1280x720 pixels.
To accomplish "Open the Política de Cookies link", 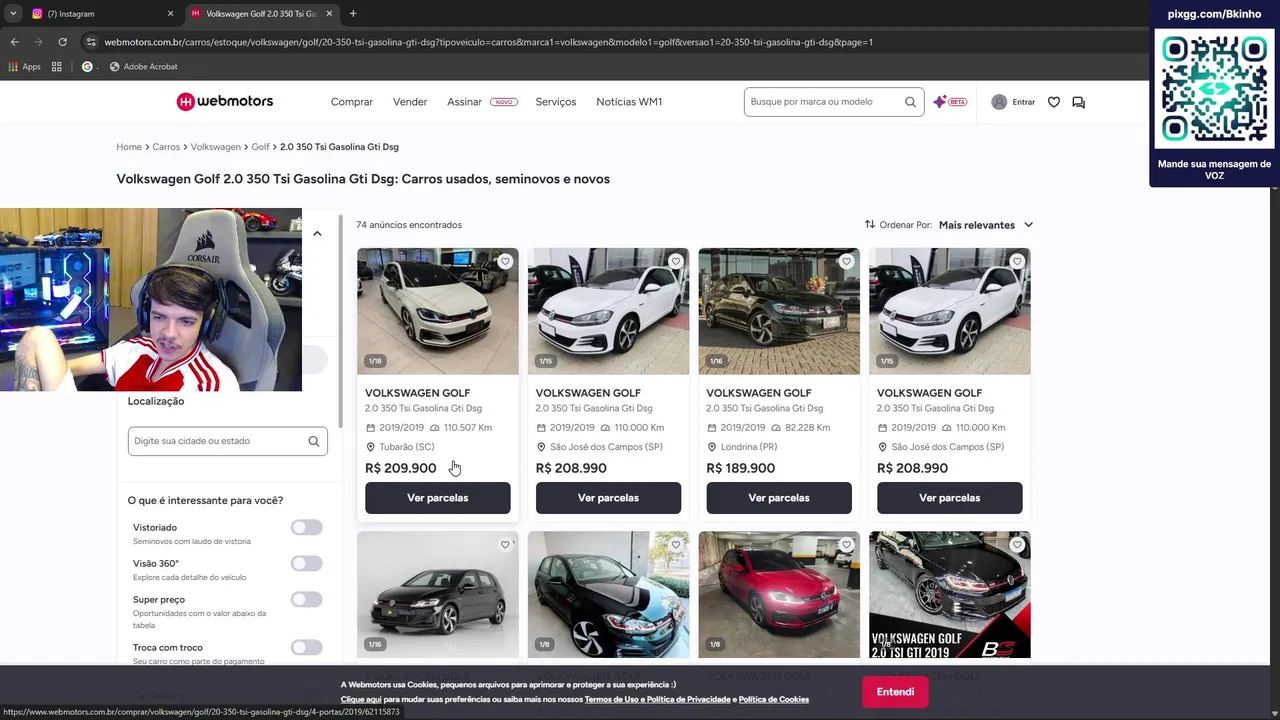I will (773, 700).
